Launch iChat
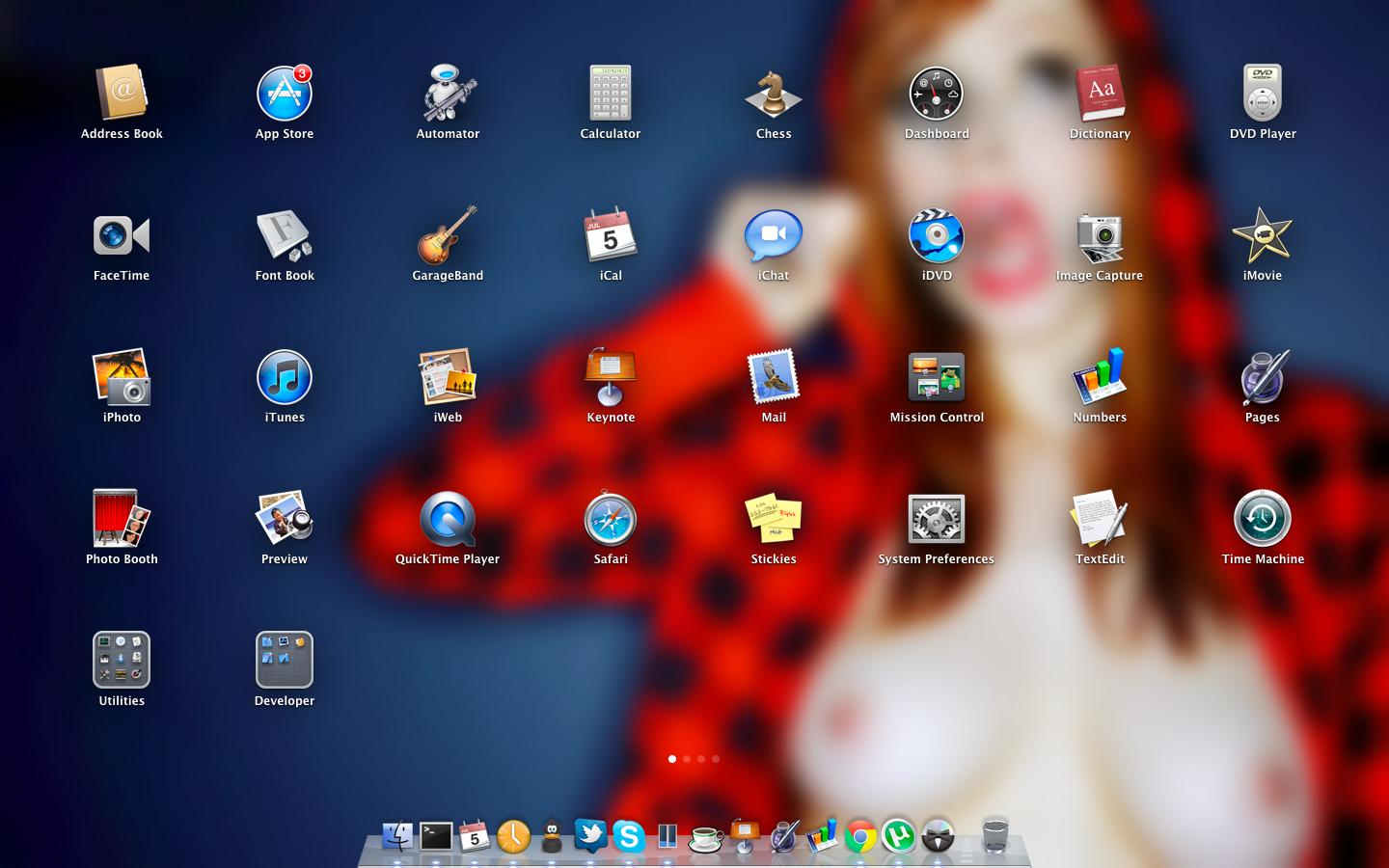The height and width of the screenshot is (868, 1389). click(x=774, y=235)
